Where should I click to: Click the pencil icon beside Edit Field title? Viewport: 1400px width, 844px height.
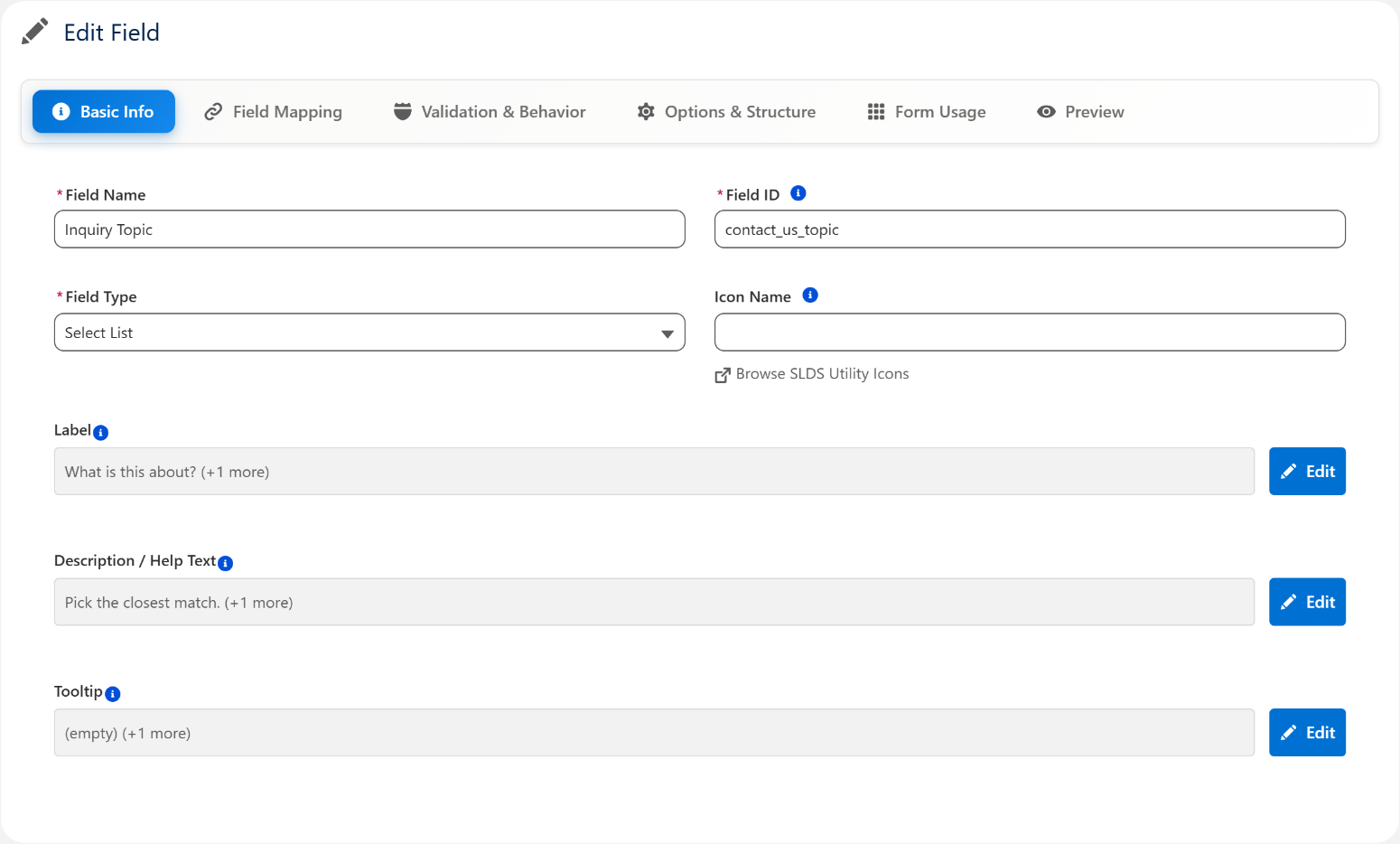(x=34, y=32)
